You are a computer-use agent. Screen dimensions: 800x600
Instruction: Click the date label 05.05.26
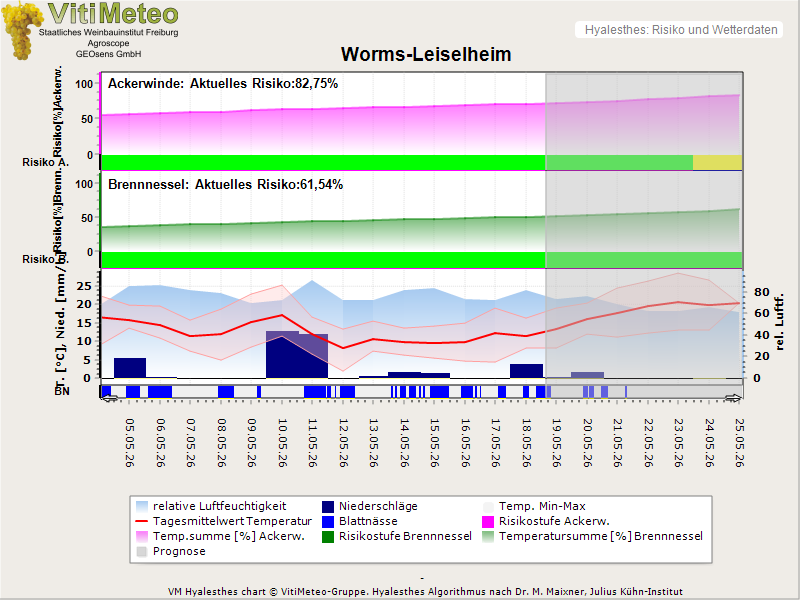click(x=130, y=443)
